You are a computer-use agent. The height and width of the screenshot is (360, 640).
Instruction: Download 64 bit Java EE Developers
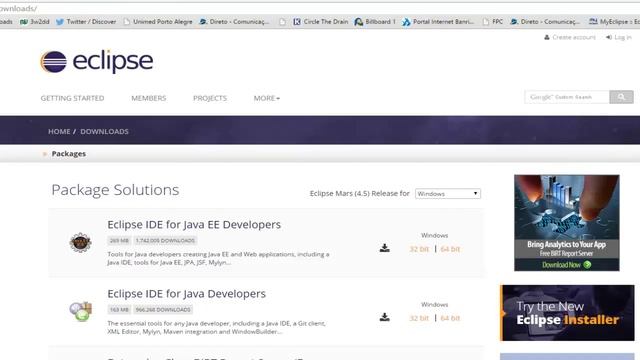(x=450, y=249)
